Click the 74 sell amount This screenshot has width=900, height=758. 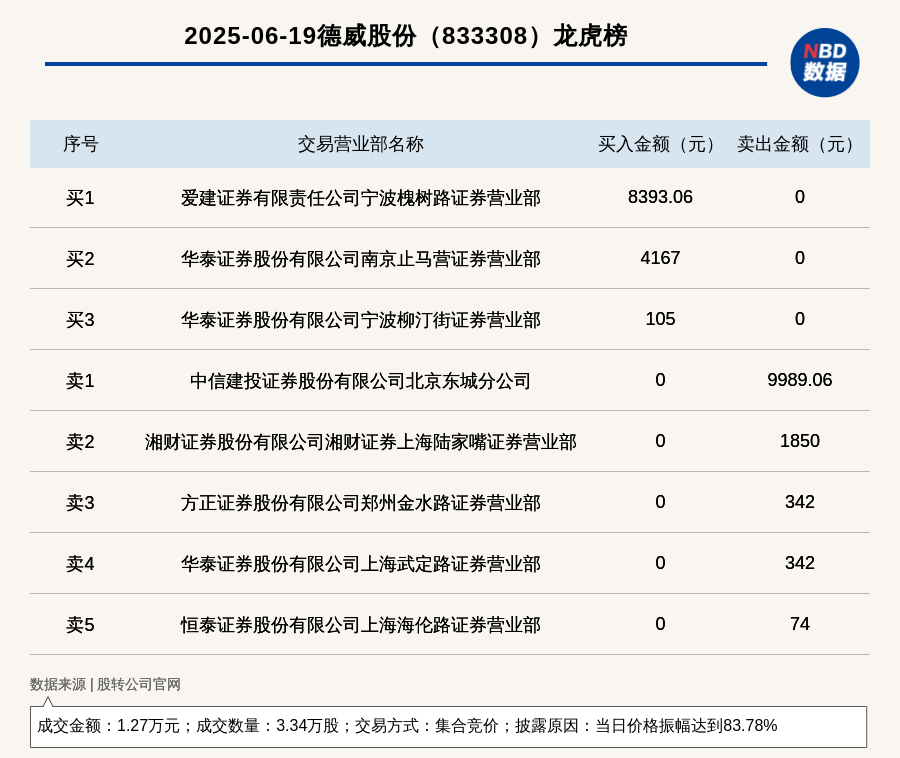[800, 623]
